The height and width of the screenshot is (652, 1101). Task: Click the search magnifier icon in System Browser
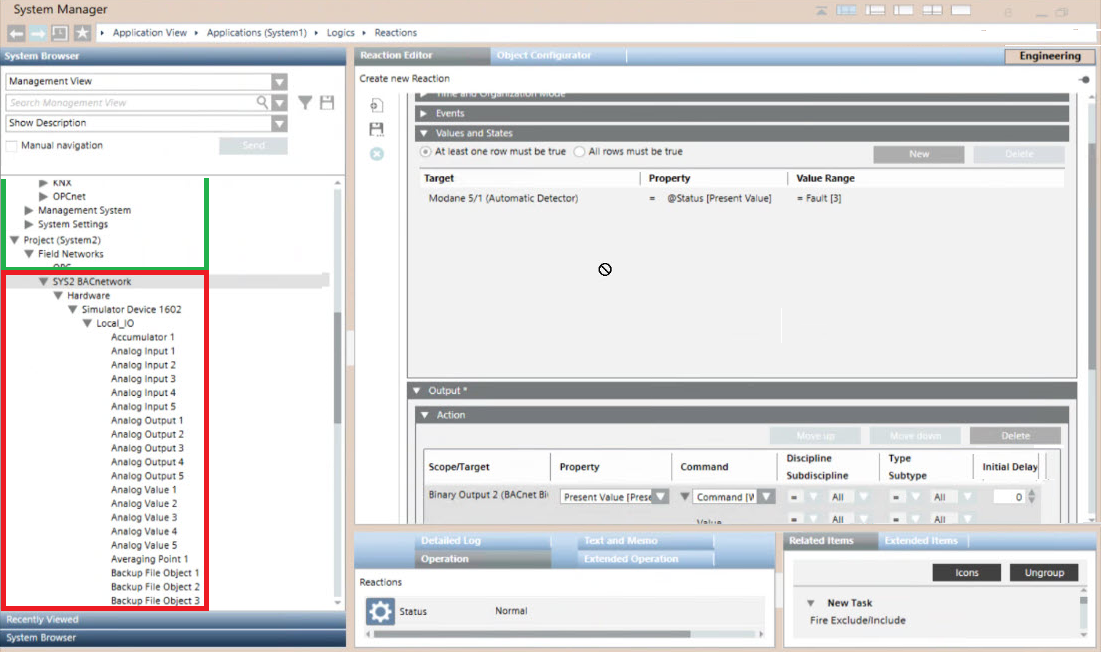[x=263, y=102]
